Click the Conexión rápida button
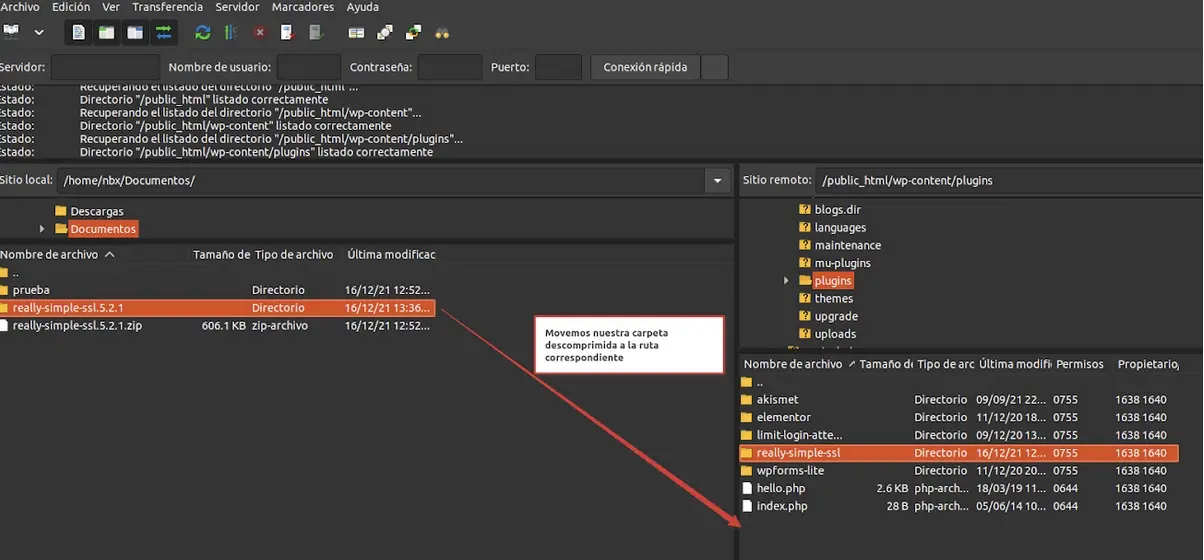 [645, 67]
